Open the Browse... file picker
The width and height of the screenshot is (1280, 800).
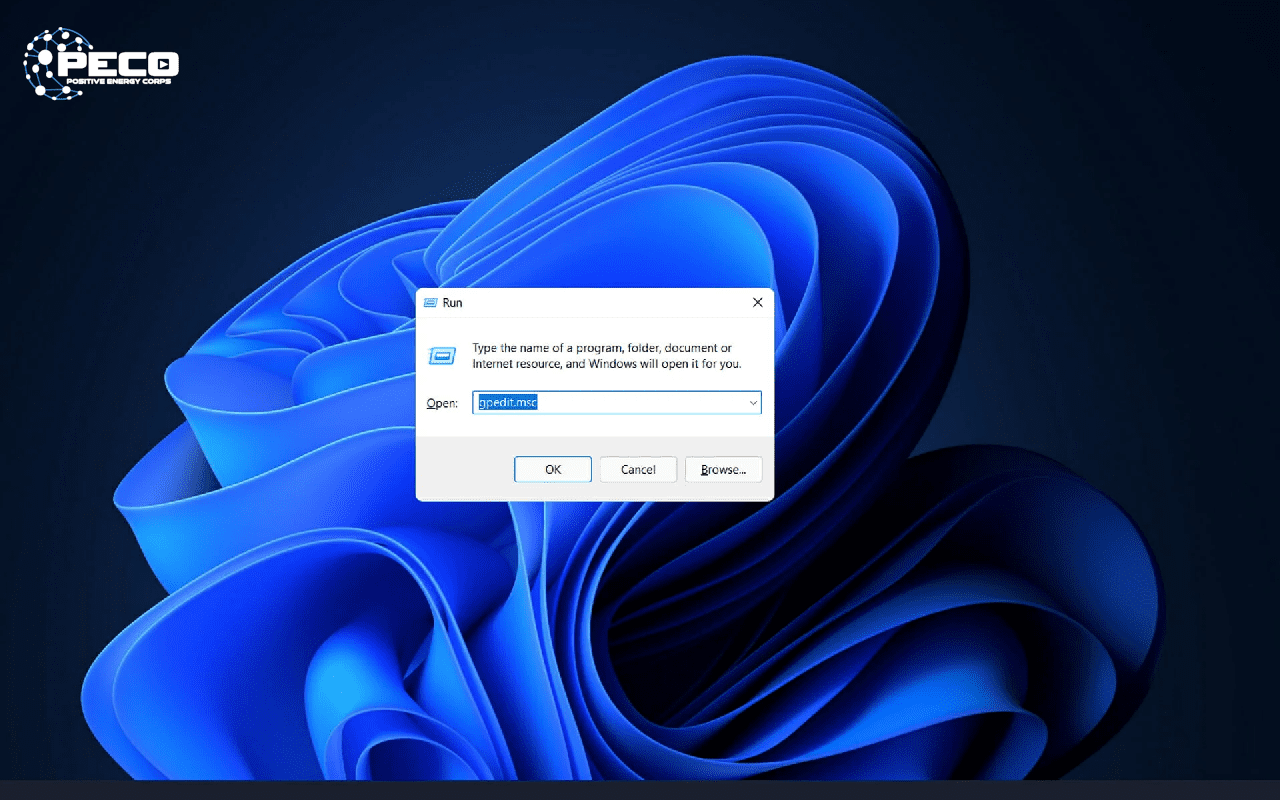point(724,469)
